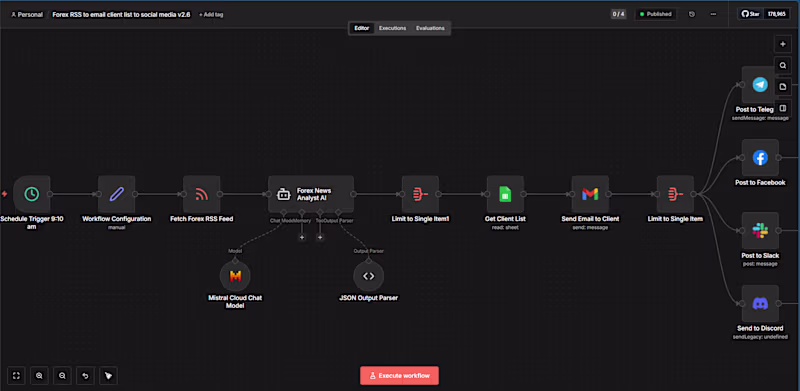
Task: Select the Mistral Cloud Chat Model node
Action: [x=235, y=276]
